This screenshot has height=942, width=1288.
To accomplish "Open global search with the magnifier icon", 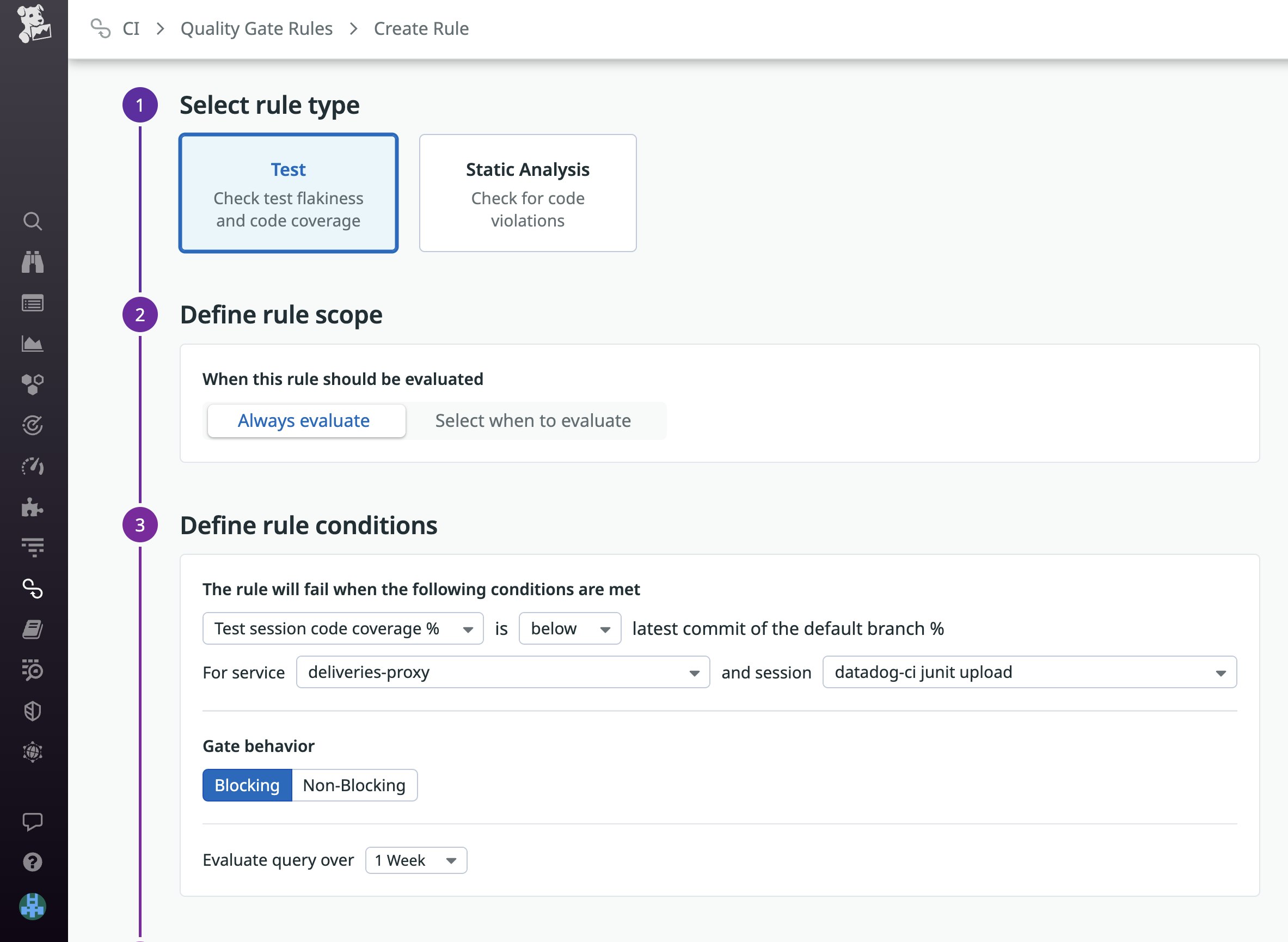I will [x=33, y=221].
